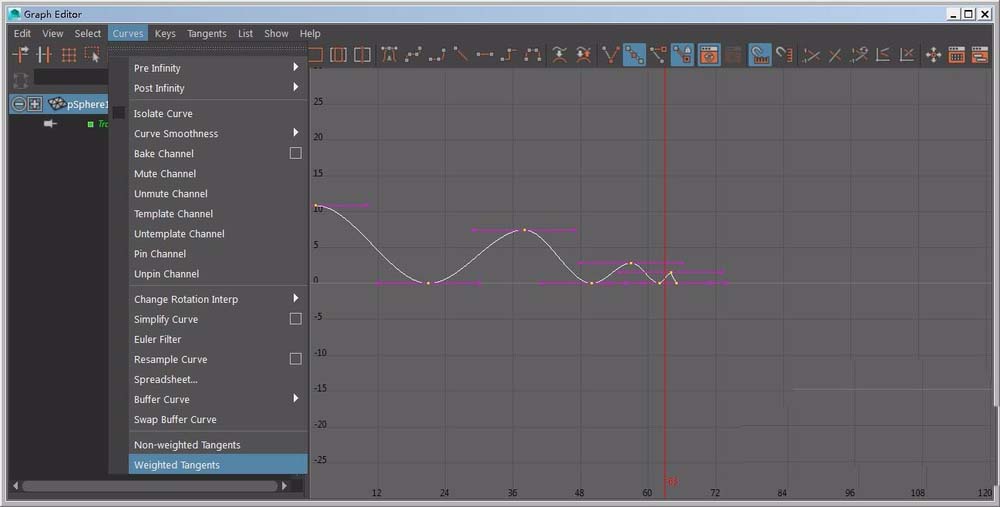1000x507 pixels.
Task: Choose Non-weighted Tangents menu entry
Action: tap(218, 445)
